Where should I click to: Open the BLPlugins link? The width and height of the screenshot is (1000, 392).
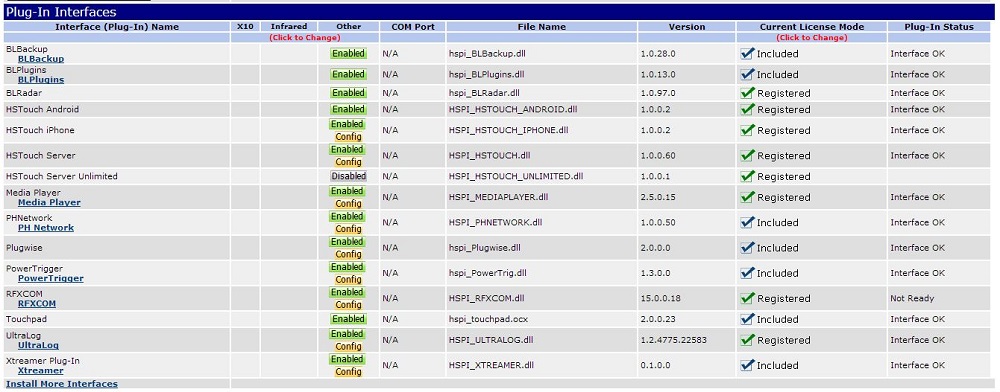41,80
